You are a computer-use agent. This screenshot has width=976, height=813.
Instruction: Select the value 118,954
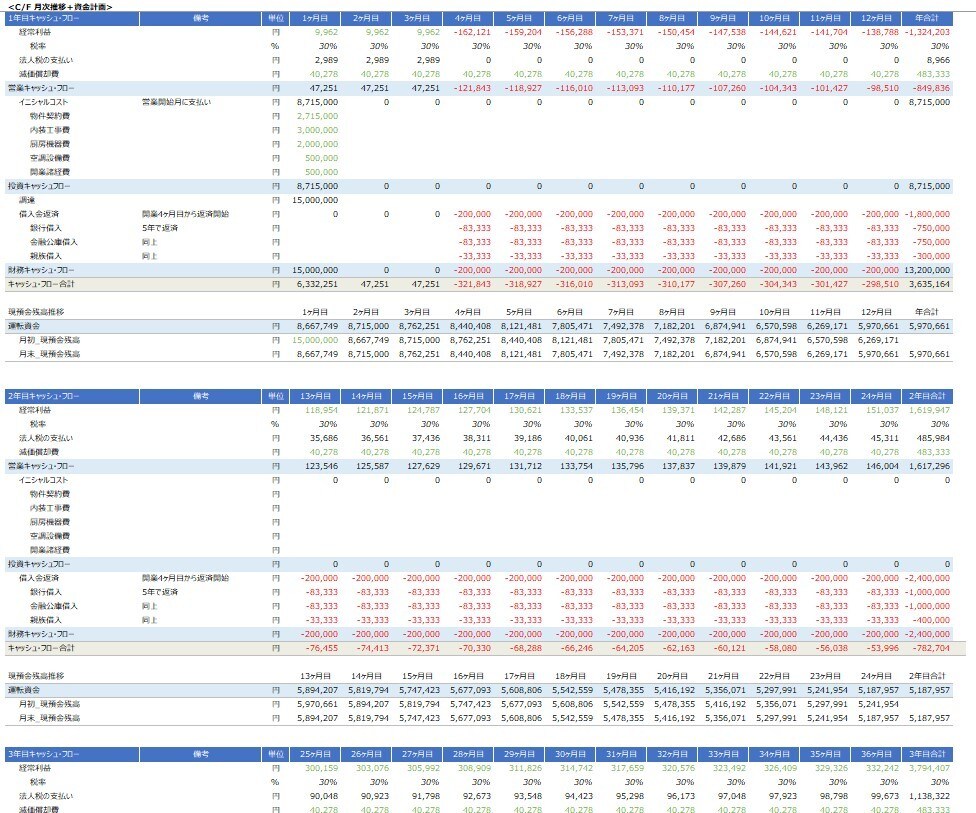pyautogui.click(x=322, y=411)
